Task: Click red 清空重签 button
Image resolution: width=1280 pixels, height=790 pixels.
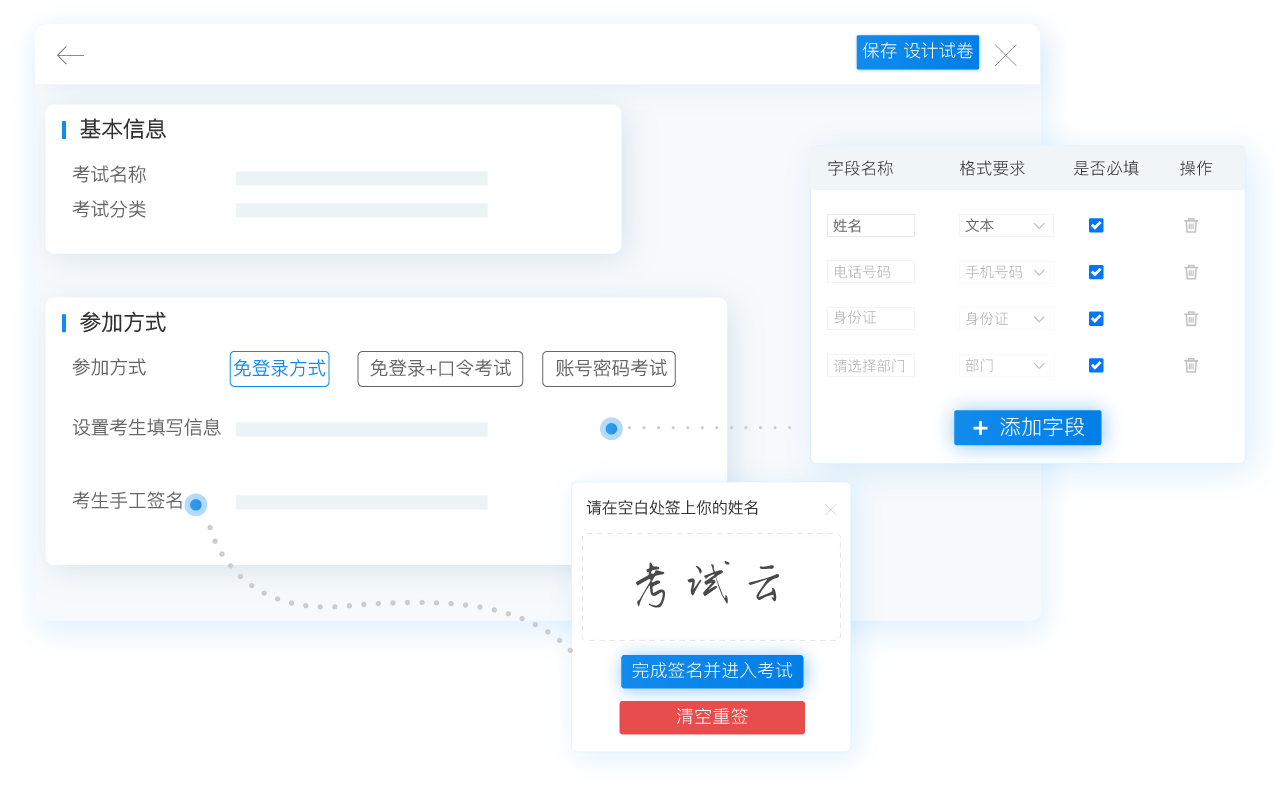Action: pos(712,718)
